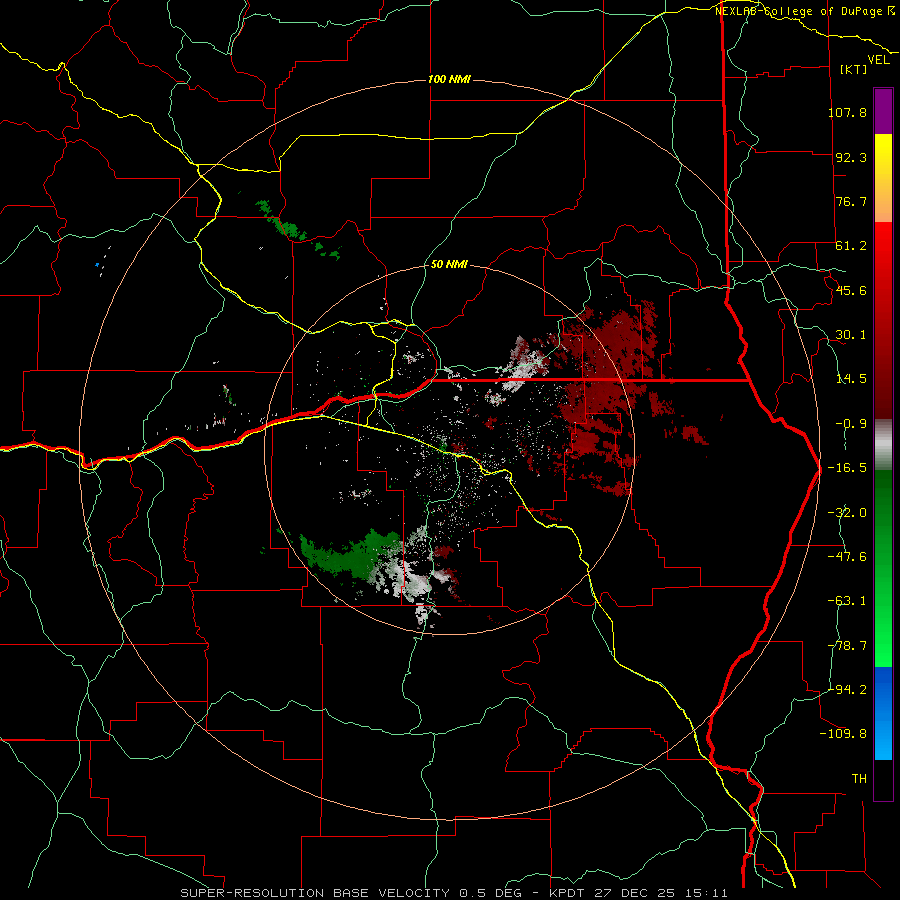Screen dimensions: 900x900
Task: Click the 50 NMI range ring label
Action: [x=449, y=265]
